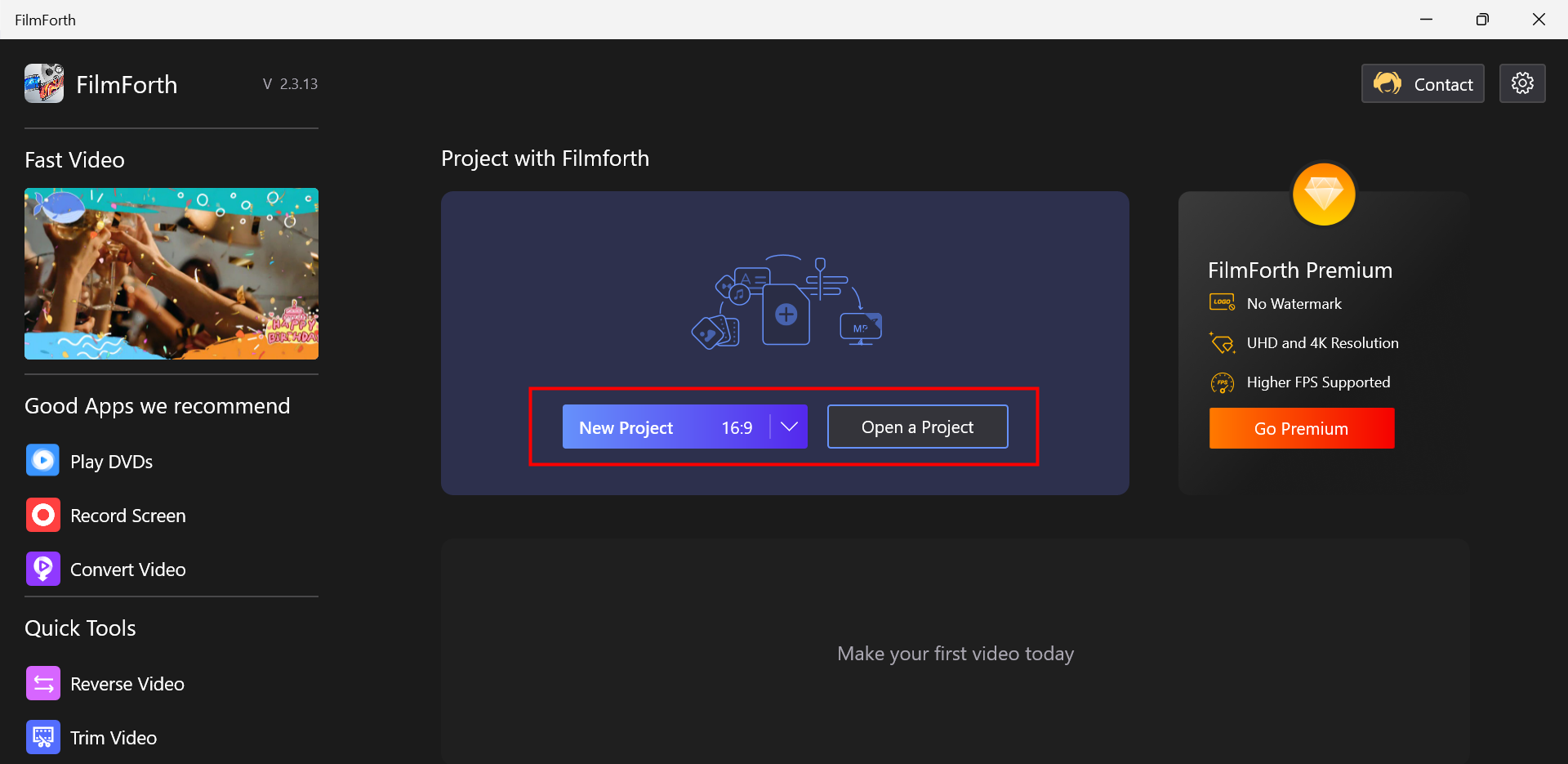Open the Play DVDs link
Viewport: 1568px width, 764px height.
[x=111, y=462]
